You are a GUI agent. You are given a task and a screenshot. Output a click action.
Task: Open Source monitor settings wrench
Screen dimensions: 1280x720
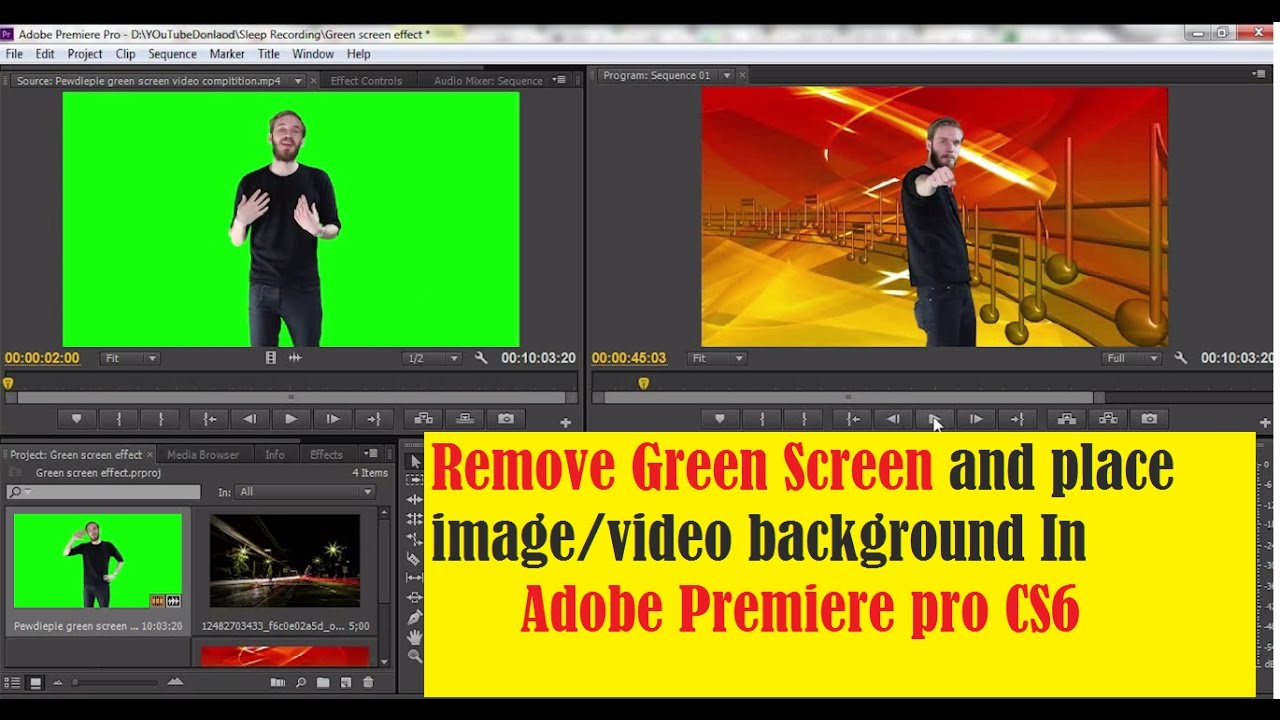coord(481,358)
